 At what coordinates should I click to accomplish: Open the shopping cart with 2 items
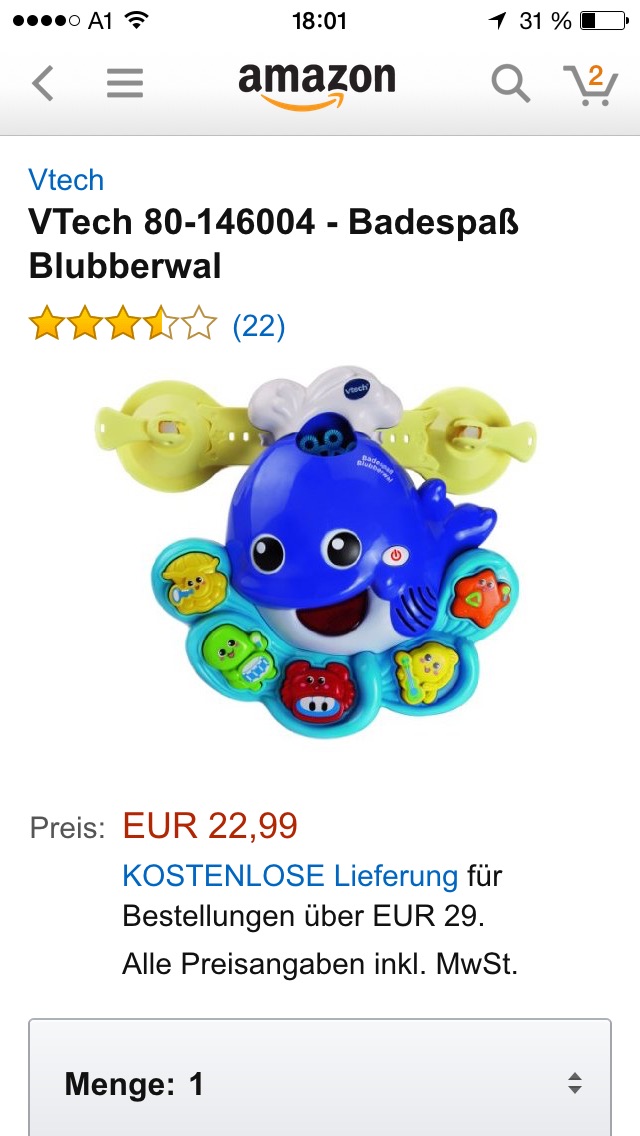point(590,85)
